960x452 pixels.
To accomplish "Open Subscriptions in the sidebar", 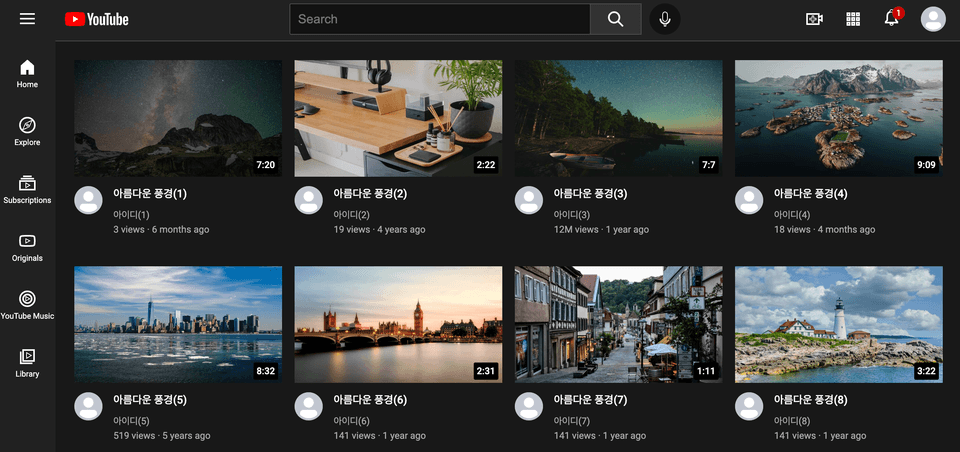I will [x=27, y=190].
